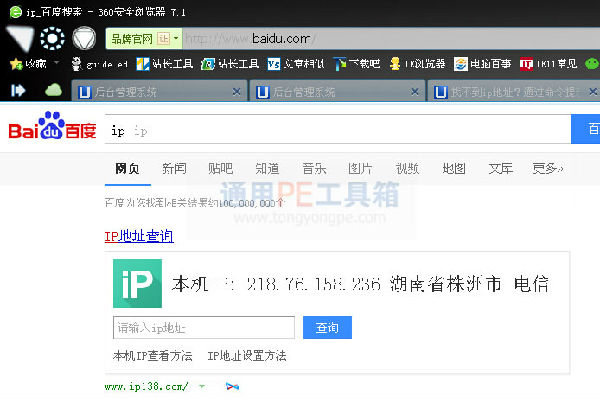Open the second 站长工具 bookmark
The width and height of the screenshot is (600, 399).
click(230, 64)
